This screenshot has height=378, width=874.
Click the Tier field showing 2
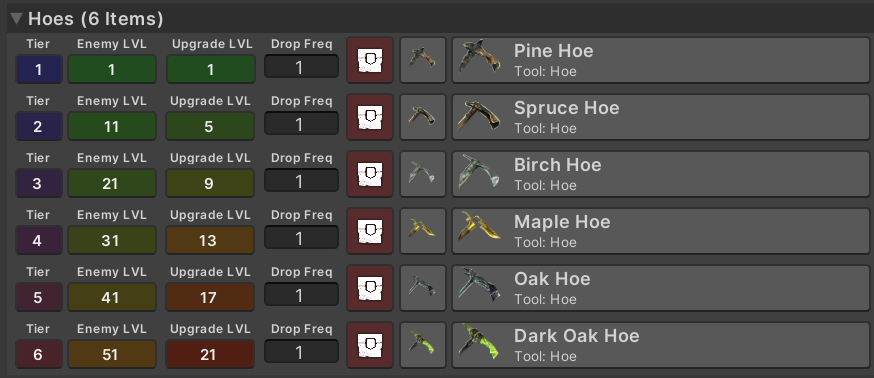pyautogui.click(x=38, y=126)
